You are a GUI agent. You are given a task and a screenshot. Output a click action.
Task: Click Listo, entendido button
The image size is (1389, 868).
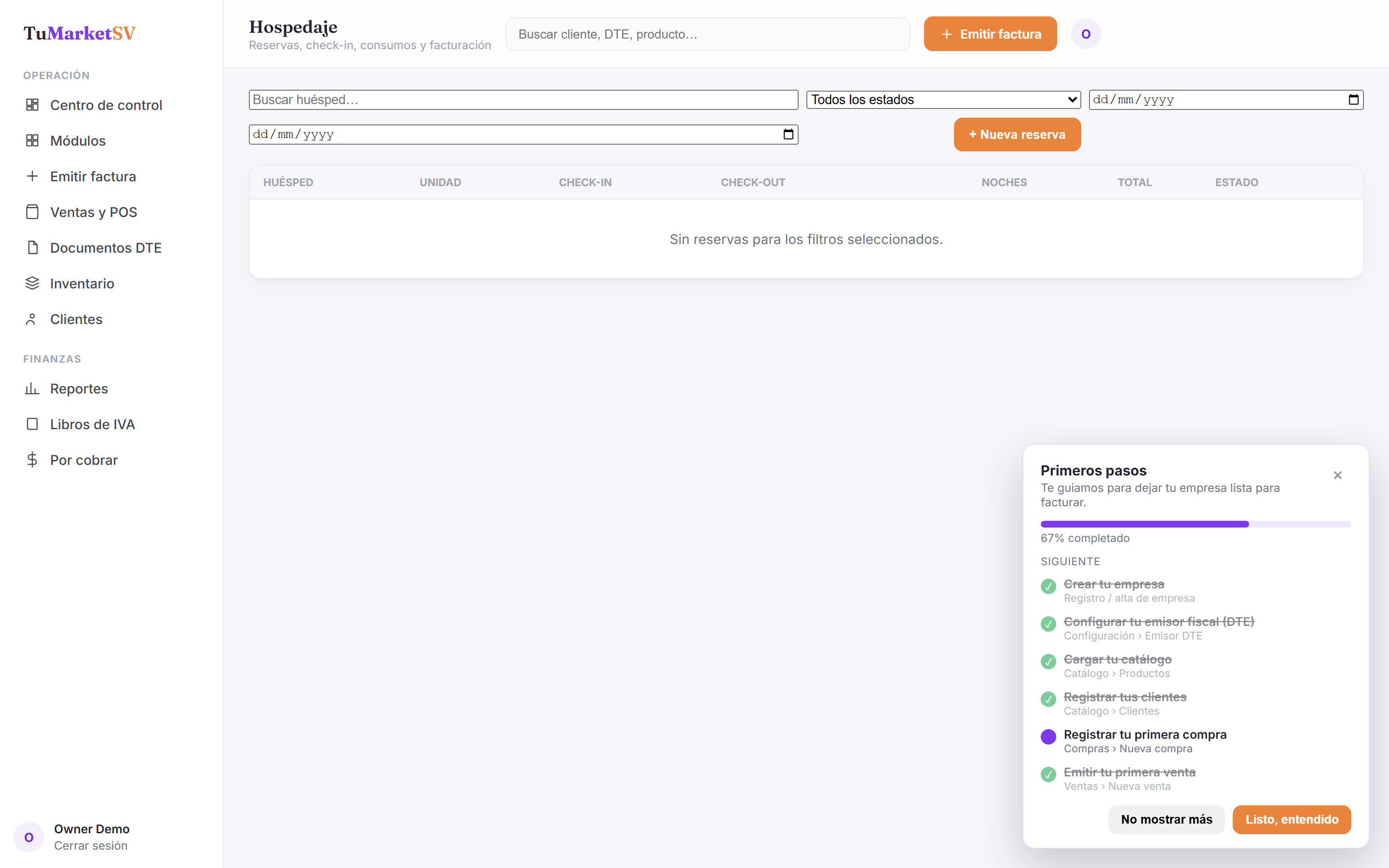(x=1292, y=819)
